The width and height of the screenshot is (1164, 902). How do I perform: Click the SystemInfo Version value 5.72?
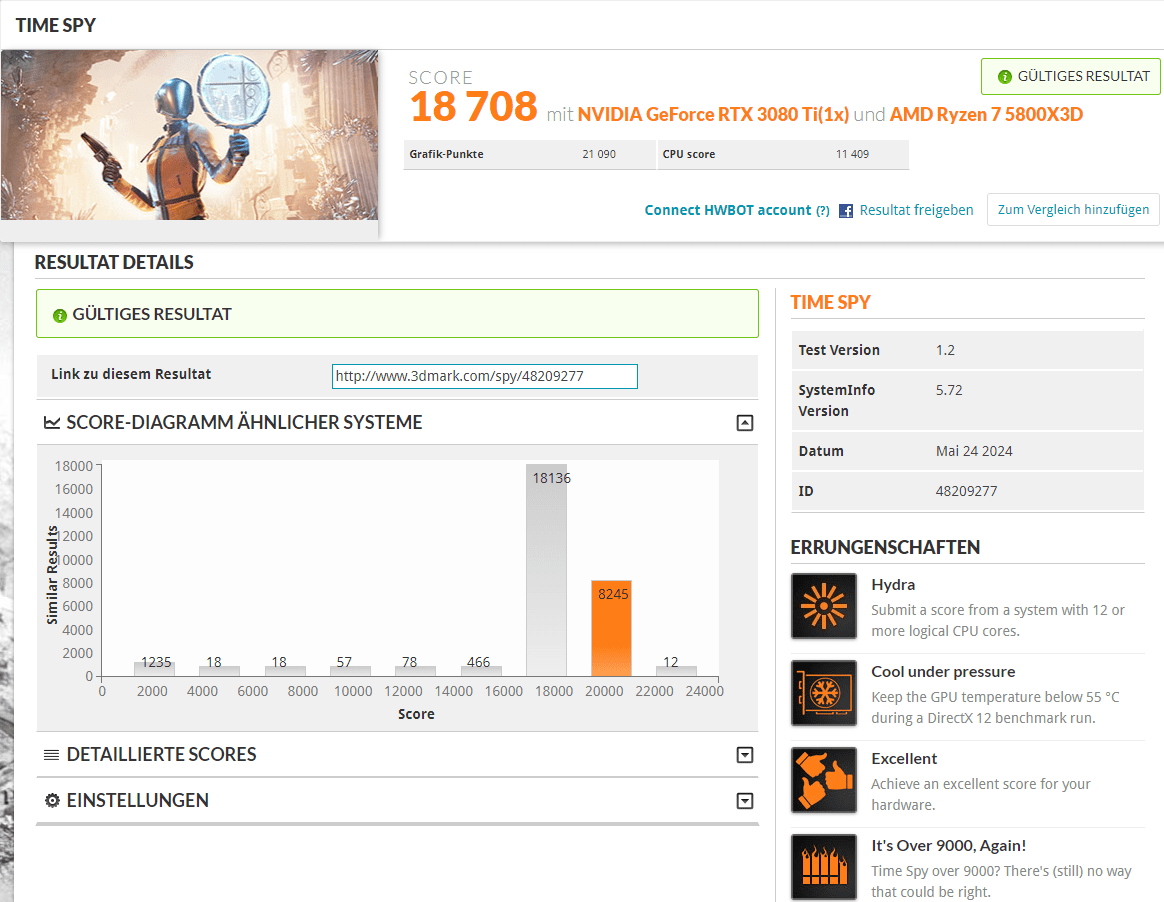click(949, 390)
